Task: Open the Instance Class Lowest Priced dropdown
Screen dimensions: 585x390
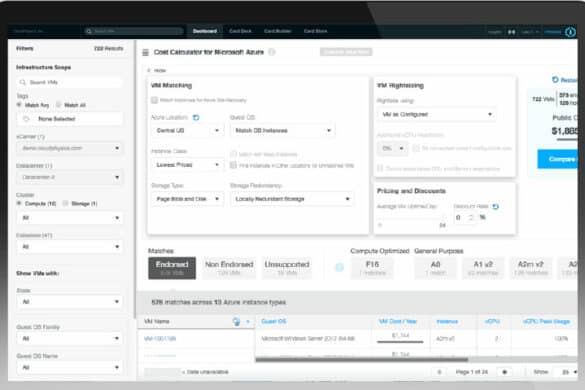Action: (x=187, y=165)
